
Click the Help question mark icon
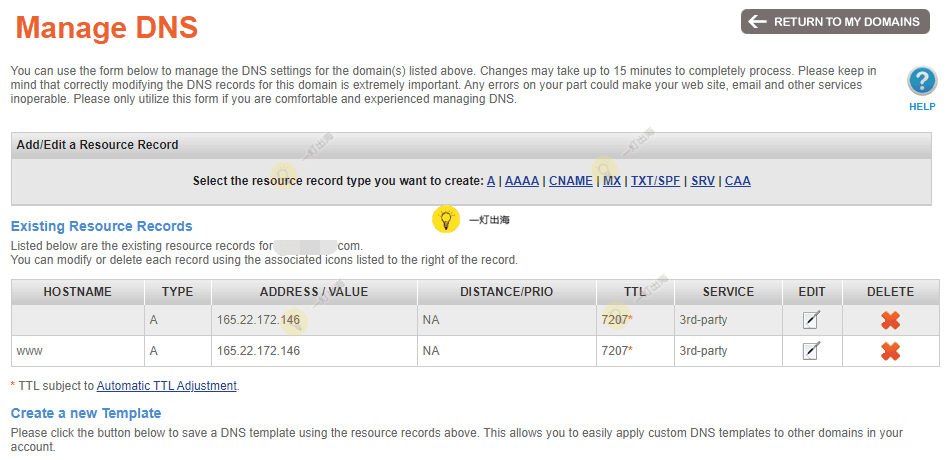point(921,82)
